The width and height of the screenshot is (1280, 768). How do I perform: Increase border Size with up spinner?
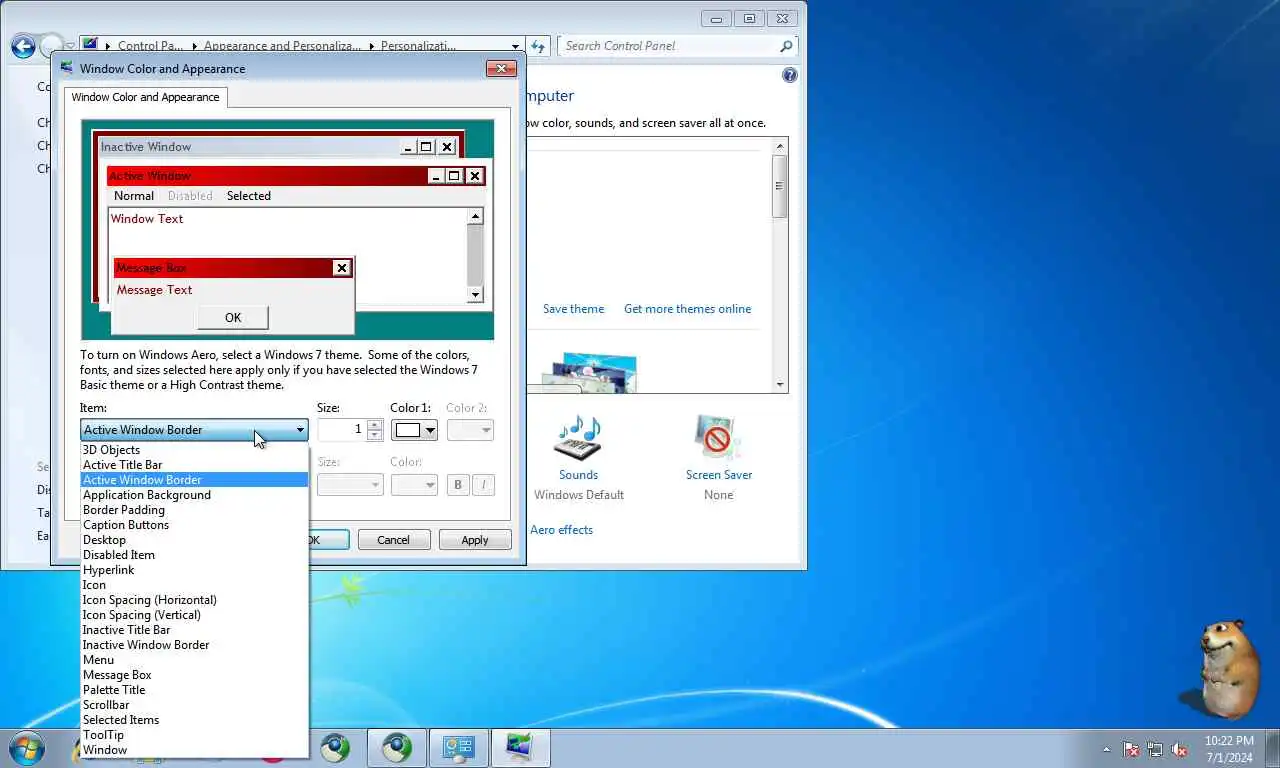[x=374, y=424]
